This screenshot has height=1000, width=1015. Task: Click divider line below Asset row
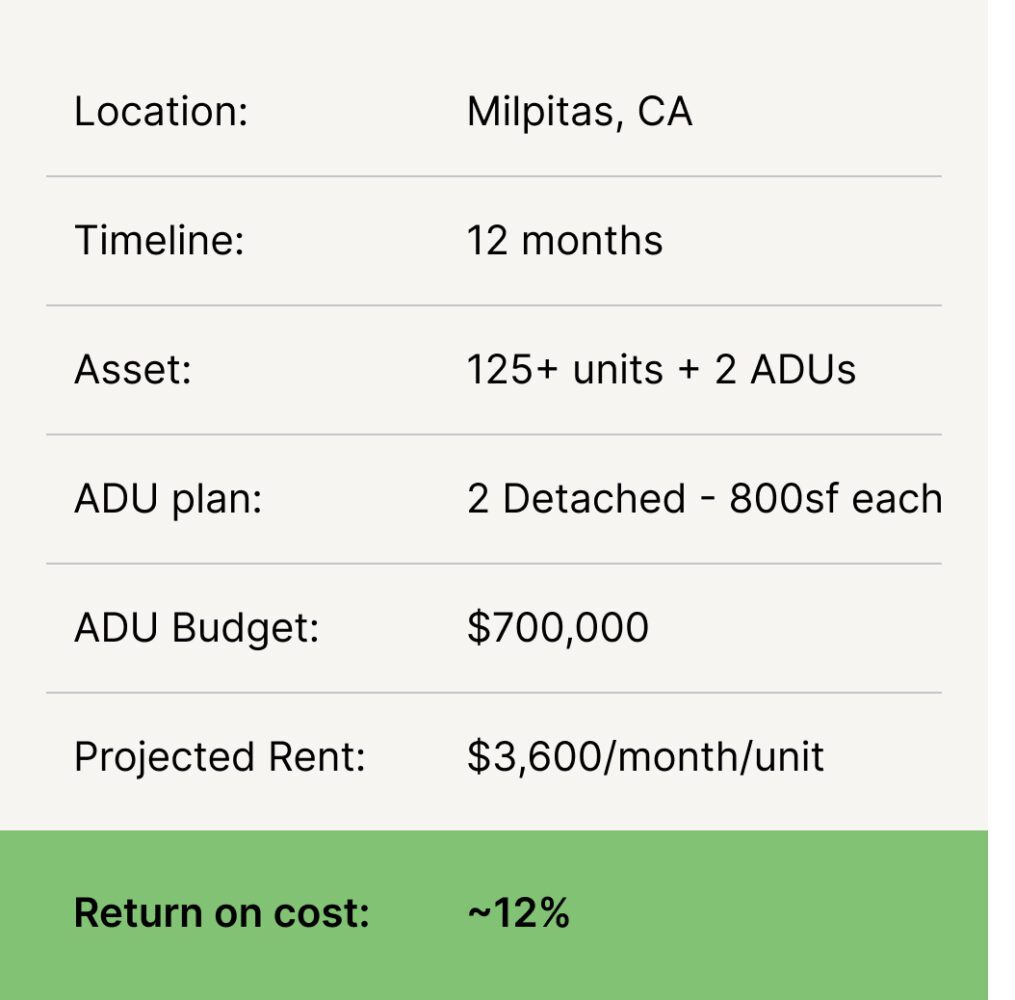point(494,434)
